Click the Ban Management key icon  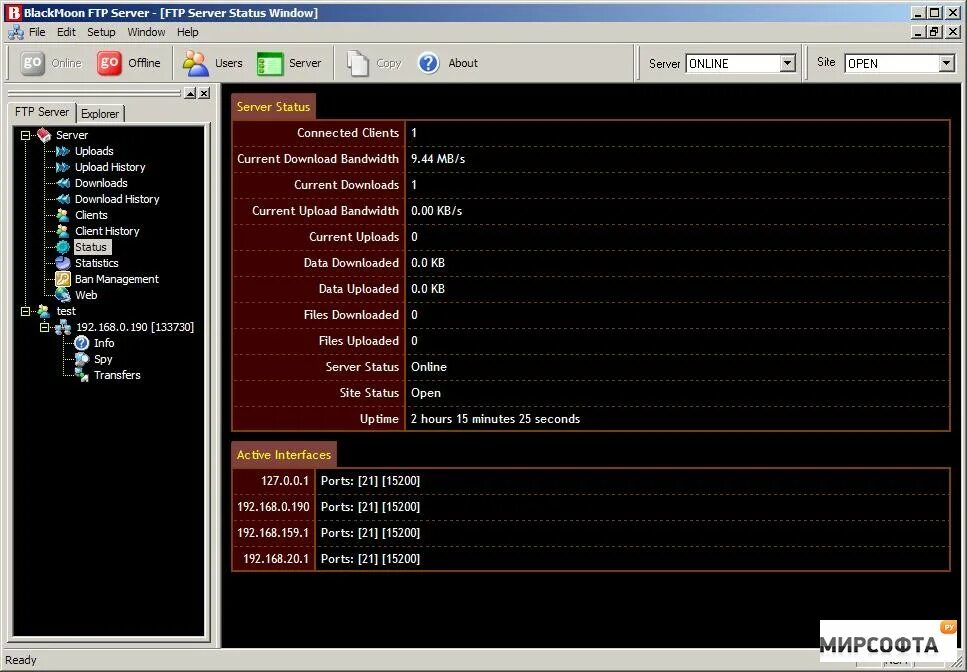(63, 279)
